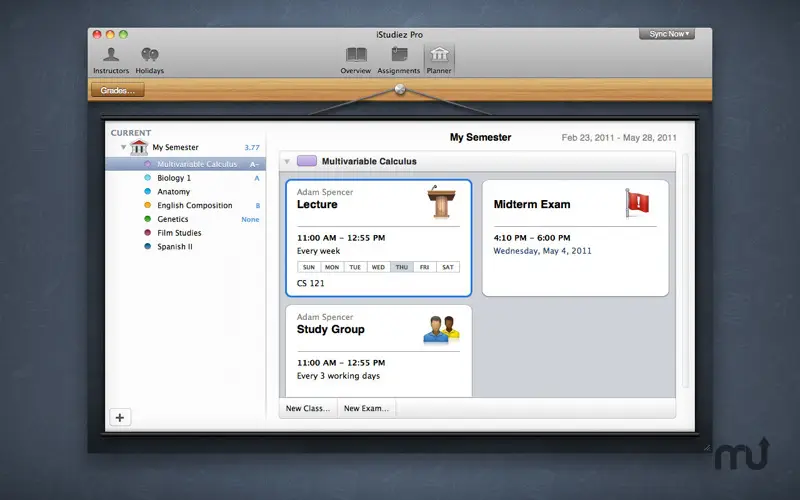Open the Sync Now dropdown
800x500 pixels.
pyautogui.click(x=667, y=34)
